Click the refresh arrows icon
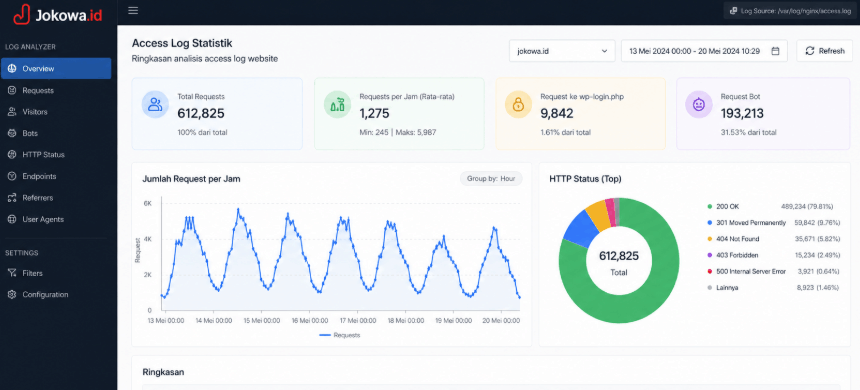The width and height of the screenshot is (860, 390). click(810, 51)
